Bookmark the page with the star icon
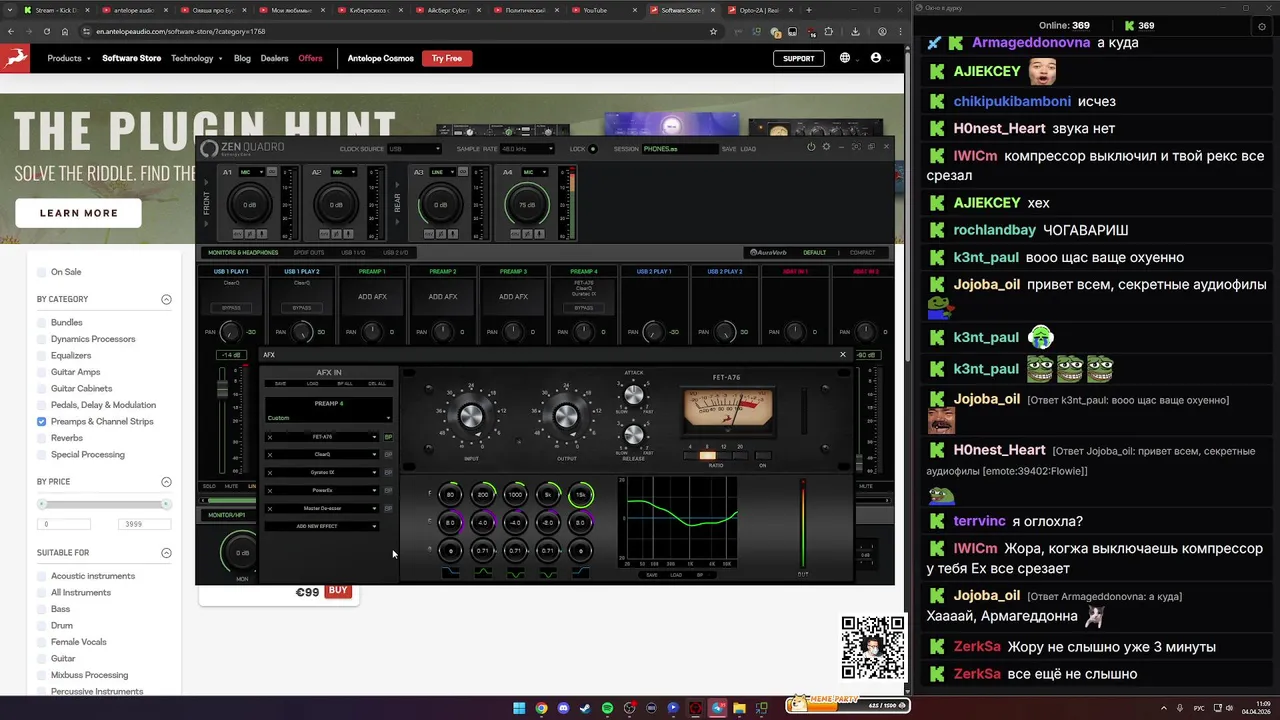The image size is (1280, 720). point(713,31)
